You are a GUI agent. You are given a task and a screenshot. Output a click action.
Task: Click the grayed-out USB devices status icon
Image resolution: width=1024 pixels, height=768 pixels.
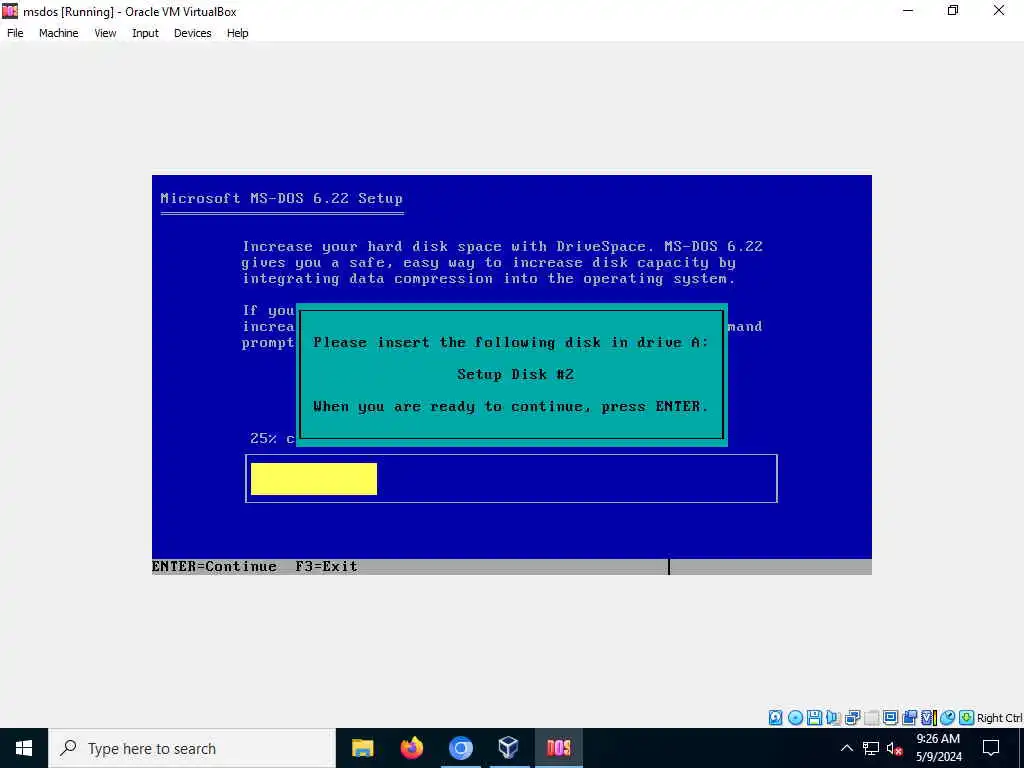point(872,718)
